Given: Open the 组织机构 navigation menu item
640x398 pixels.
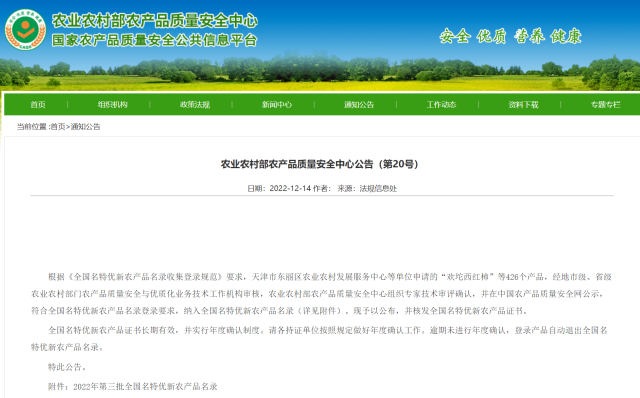Looking at the screenshot, I should coord(113,105).
